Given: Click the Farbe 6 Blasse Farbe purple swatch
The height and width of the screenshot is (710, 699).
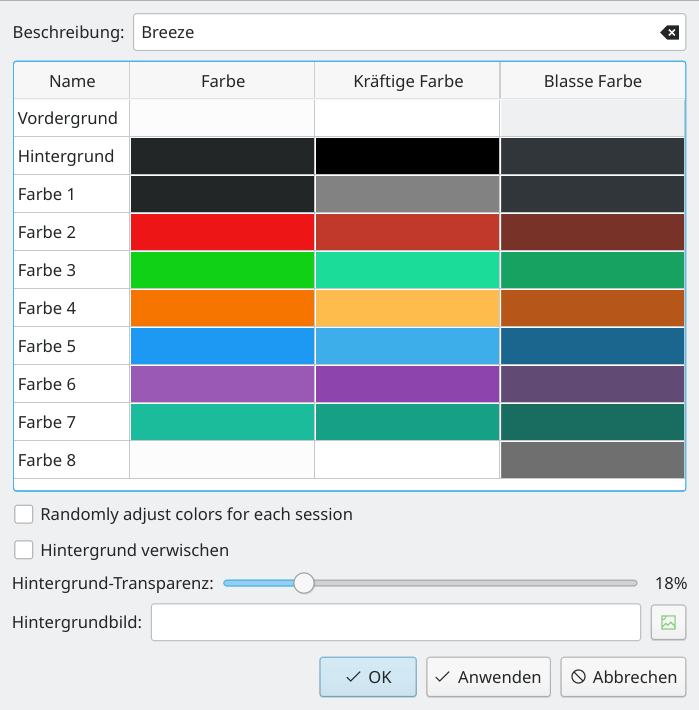Looking at the screenshot, I should 593,384.
